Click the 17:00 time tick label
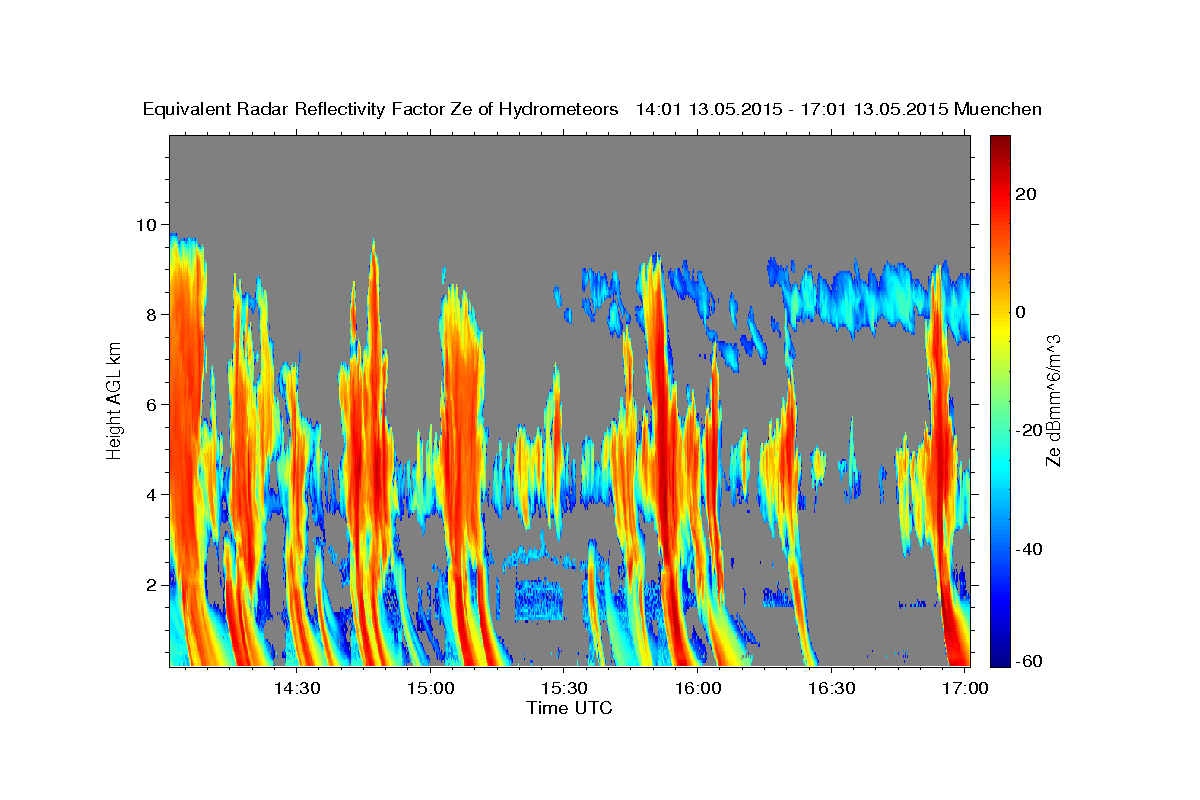The width and height of the screenshot is (1200, 800). point(965,689)
